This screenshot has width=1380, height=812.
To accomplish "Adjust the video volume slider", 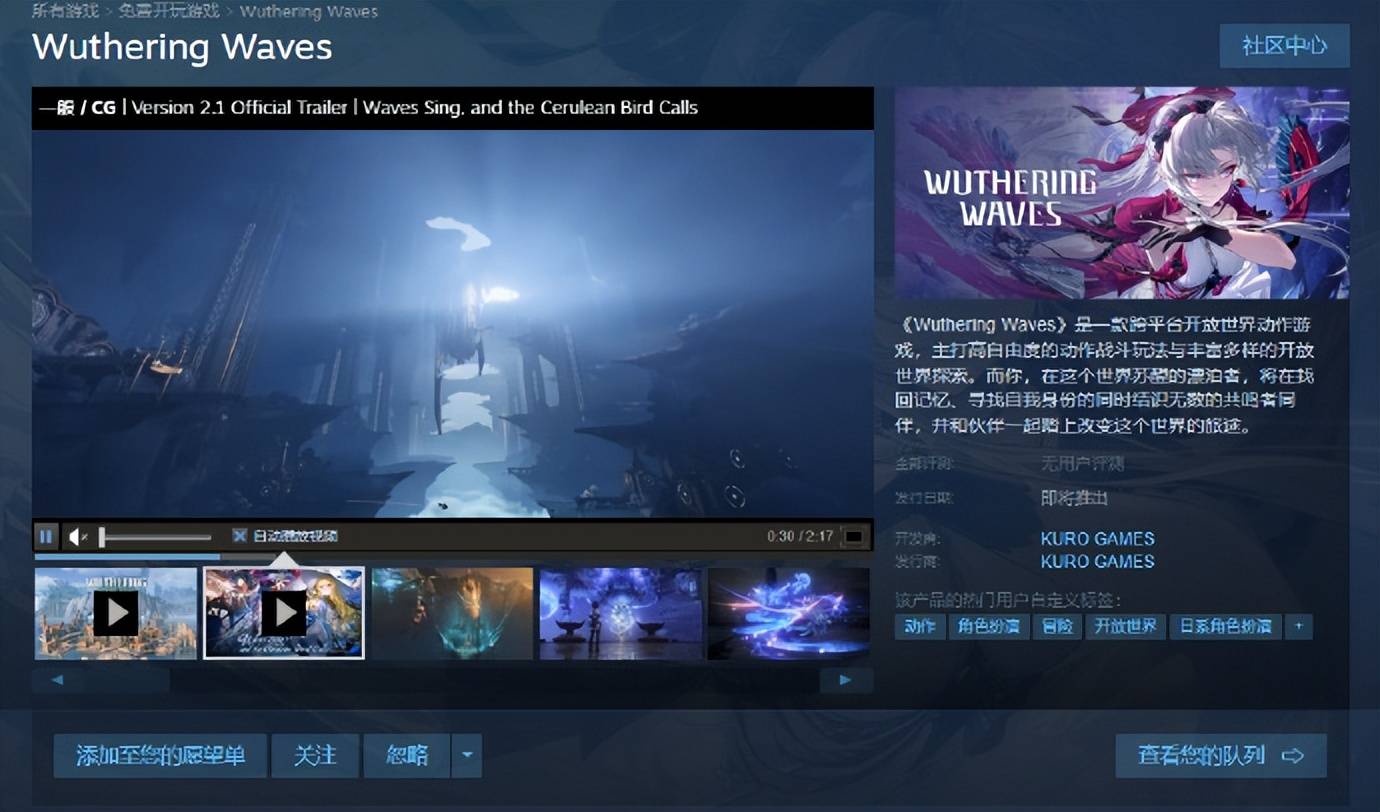I will 155,537.
